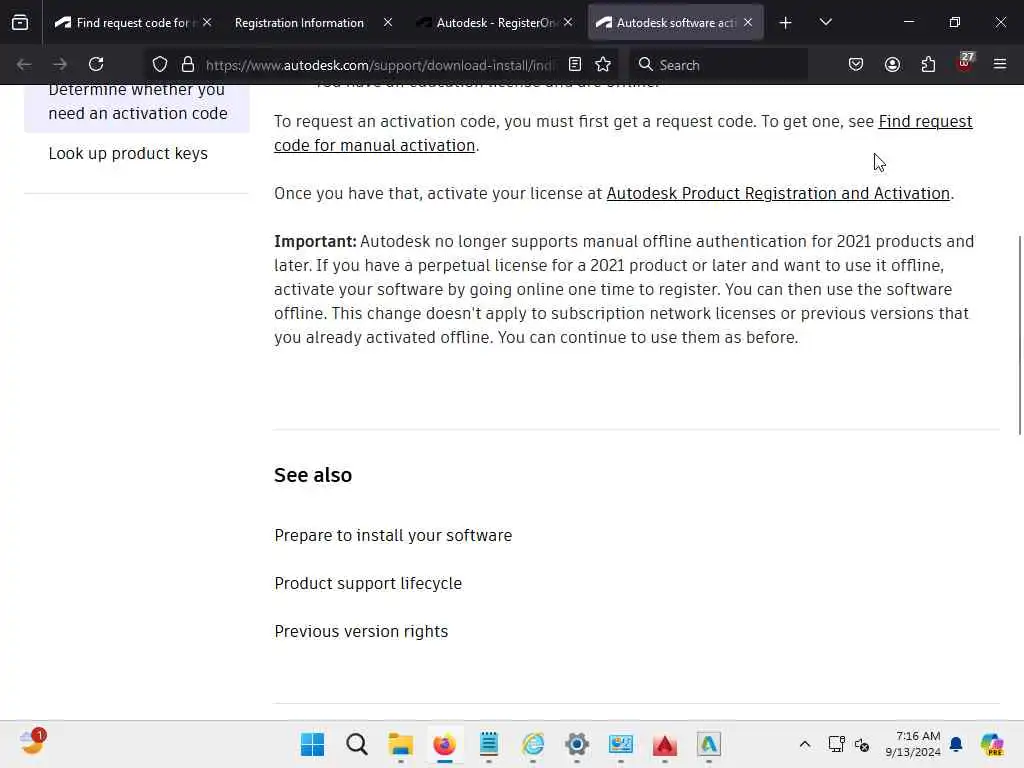The image size is (1024, 768).
Task: Open uBlock extension with 27 badge
Action: [x=965, y=63]
